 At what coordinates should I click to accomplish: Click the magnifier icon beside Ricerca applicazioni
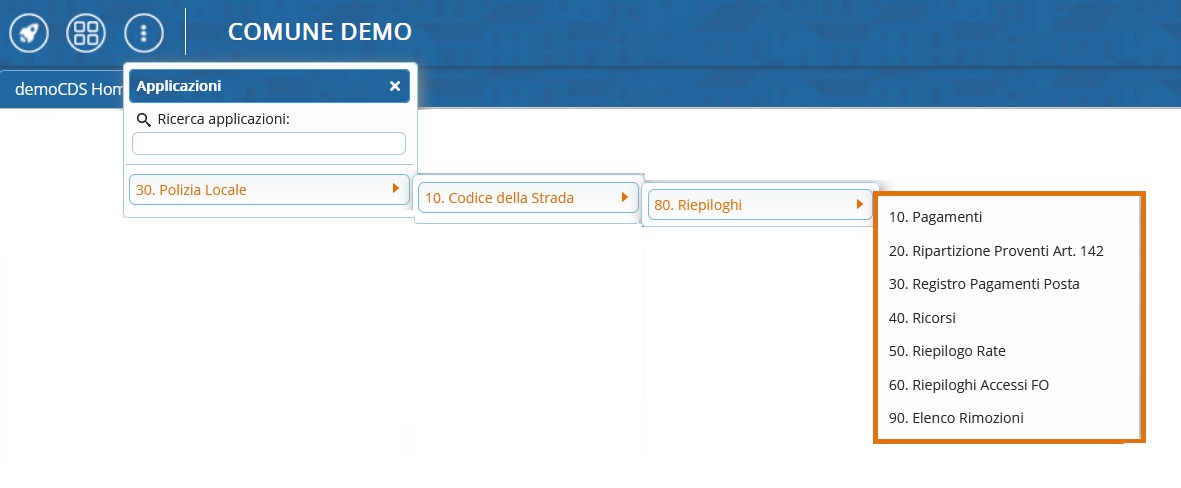click(143, 120)
